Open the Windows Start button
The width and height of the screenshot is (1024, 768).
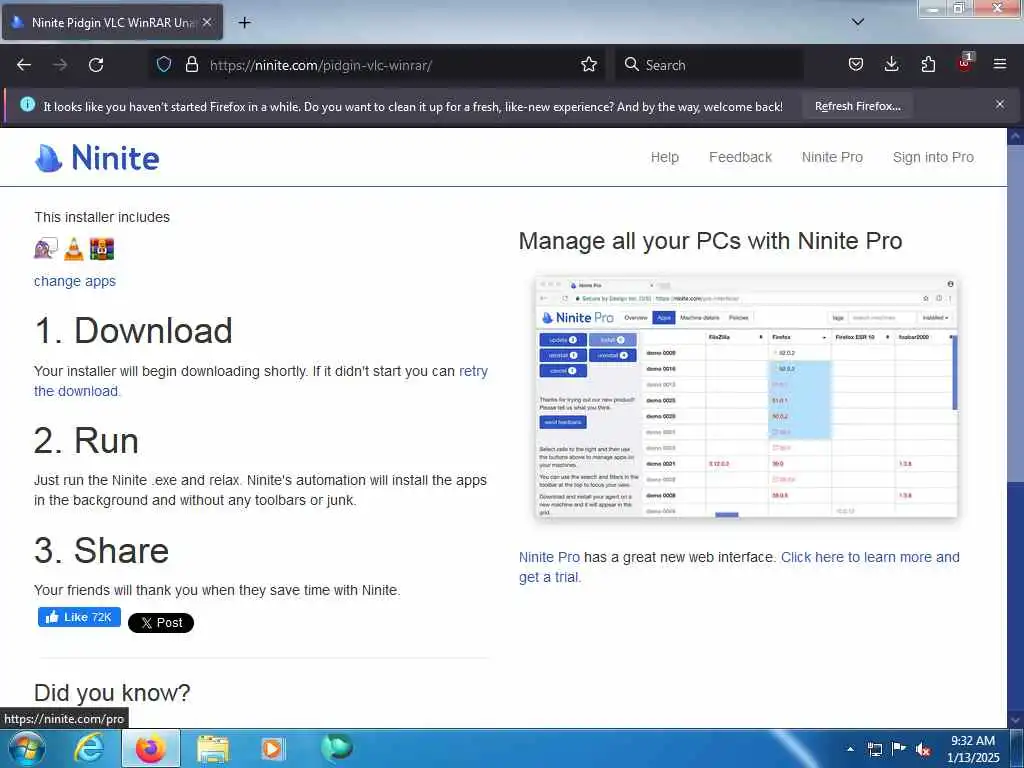[x=27, y=748]
